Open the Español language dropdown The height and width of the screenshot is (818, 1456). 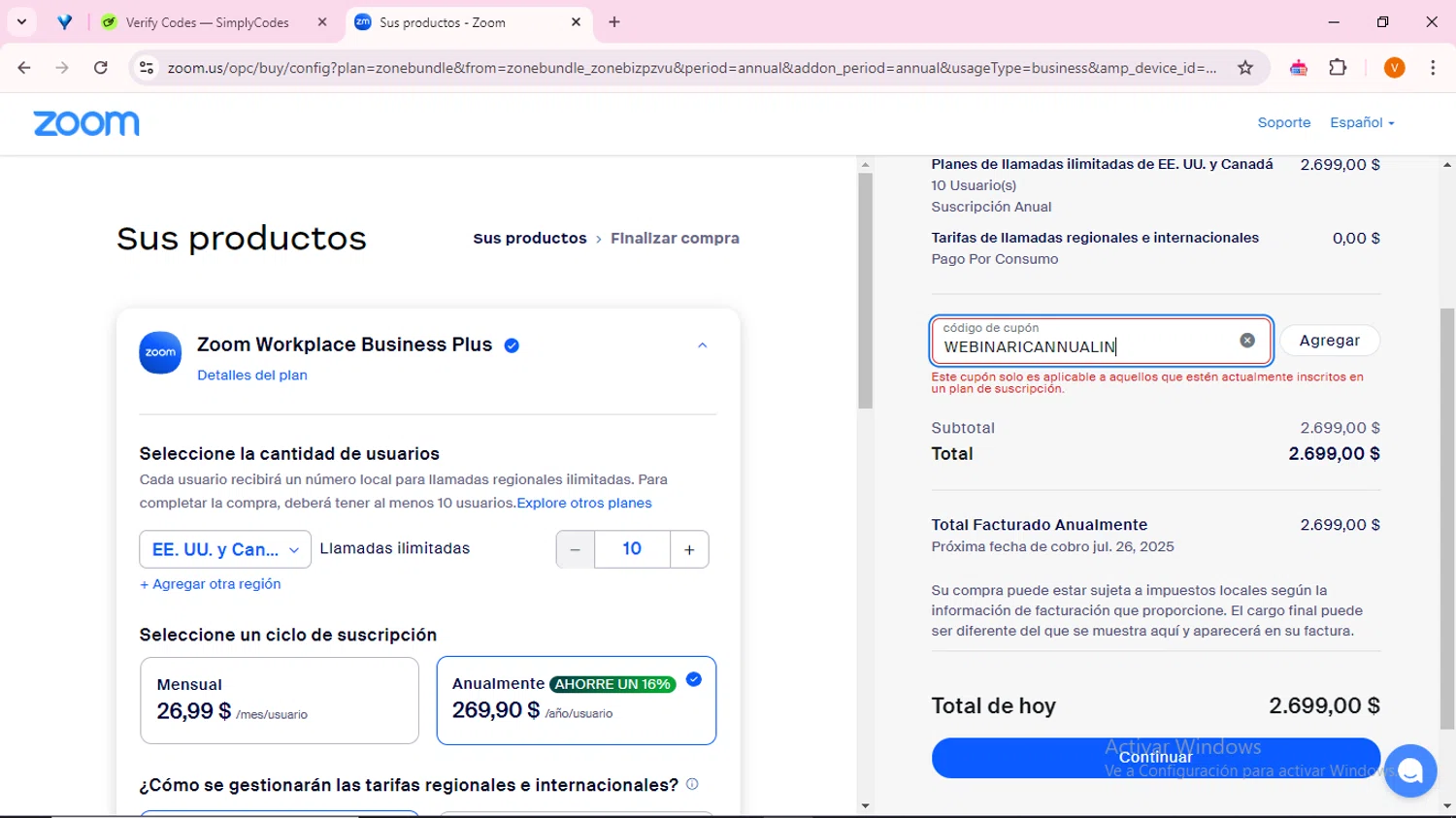point(1362,122)
